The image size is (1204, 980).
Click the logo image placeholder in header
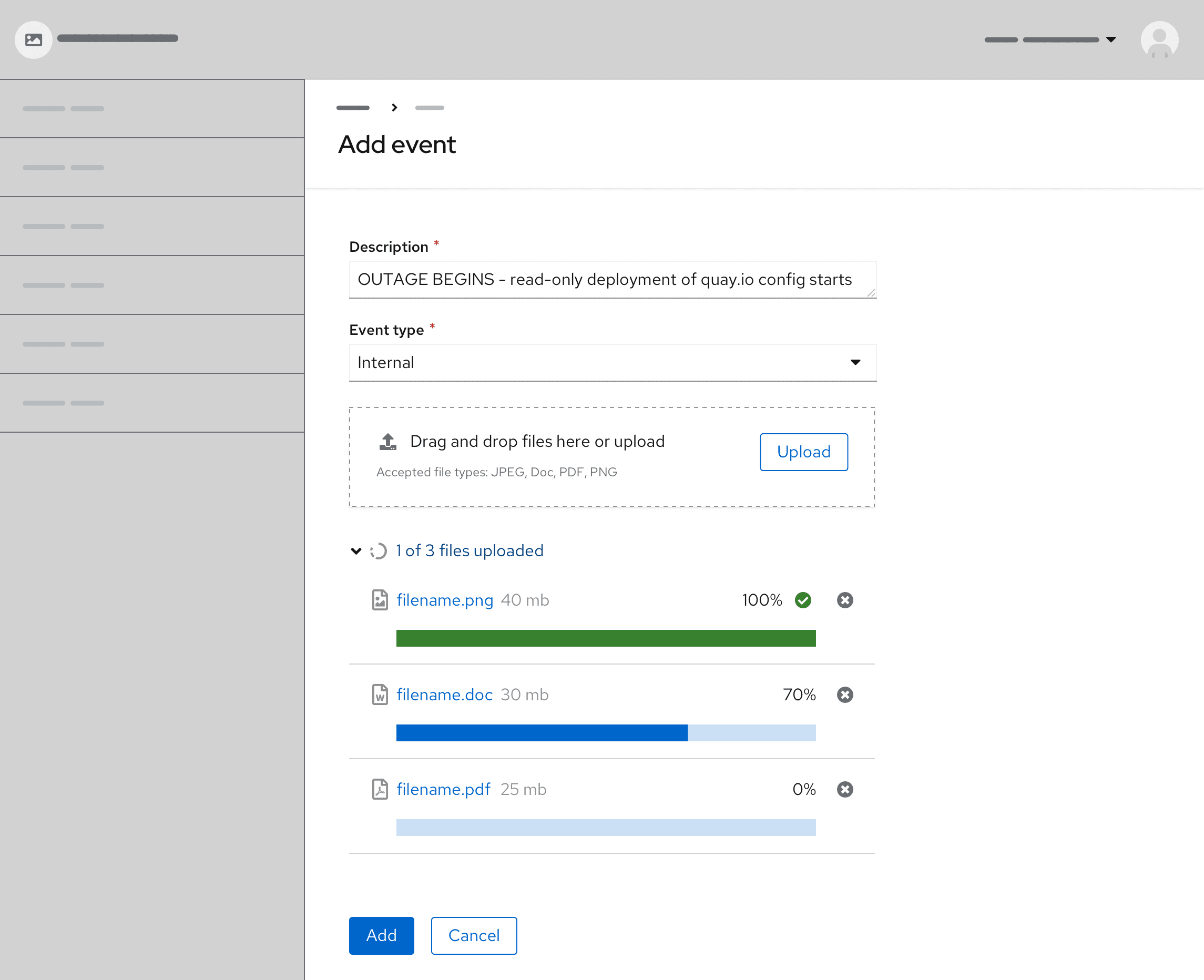tap(33, 39)
